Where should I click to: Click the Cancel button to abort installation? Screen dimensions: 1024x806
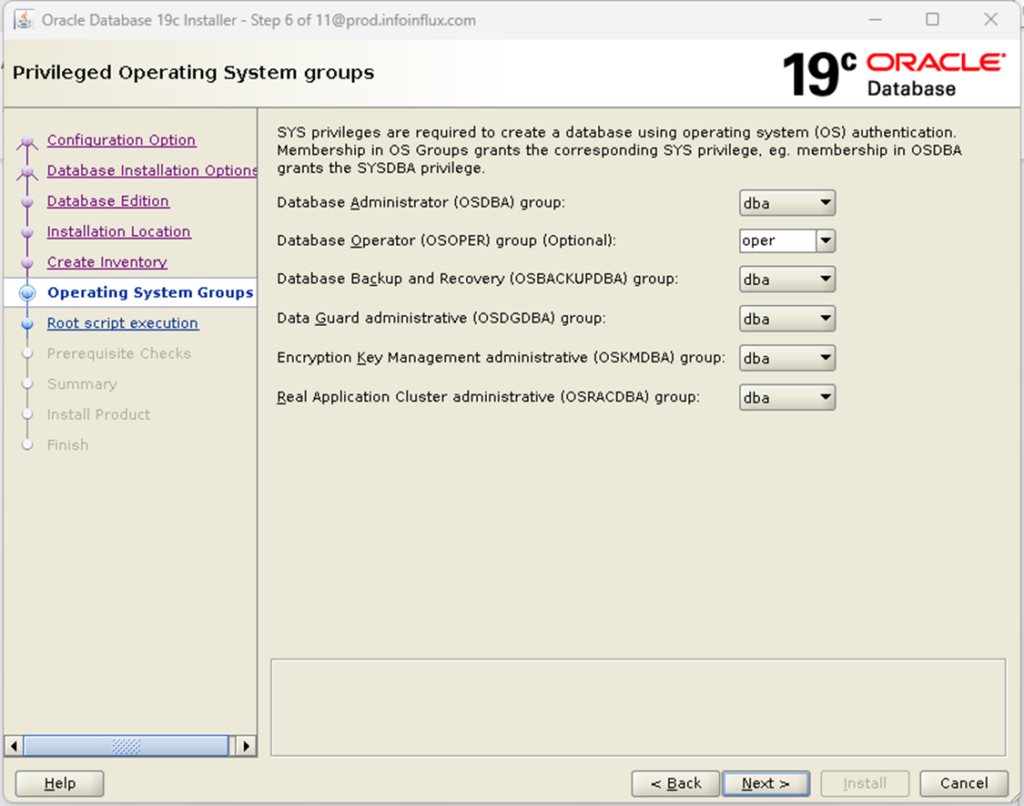963,783
